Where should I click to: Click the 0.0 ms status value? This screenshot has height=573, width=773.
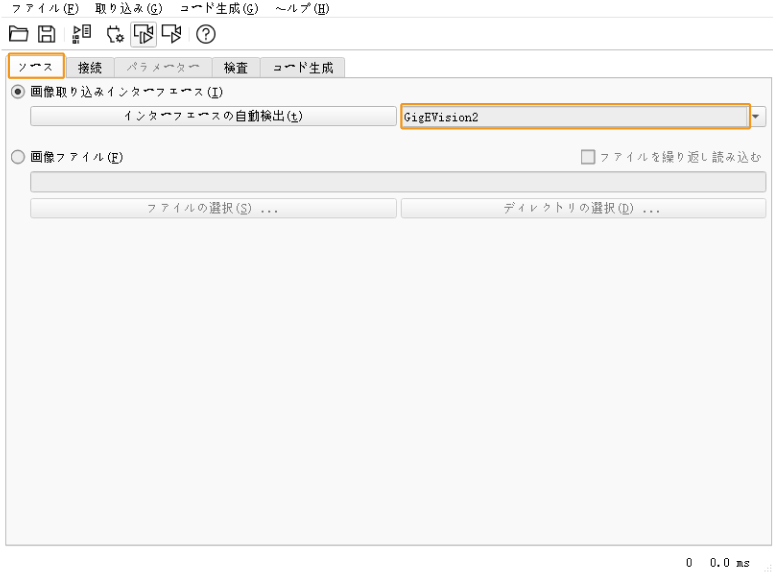[x=730, y=563]
